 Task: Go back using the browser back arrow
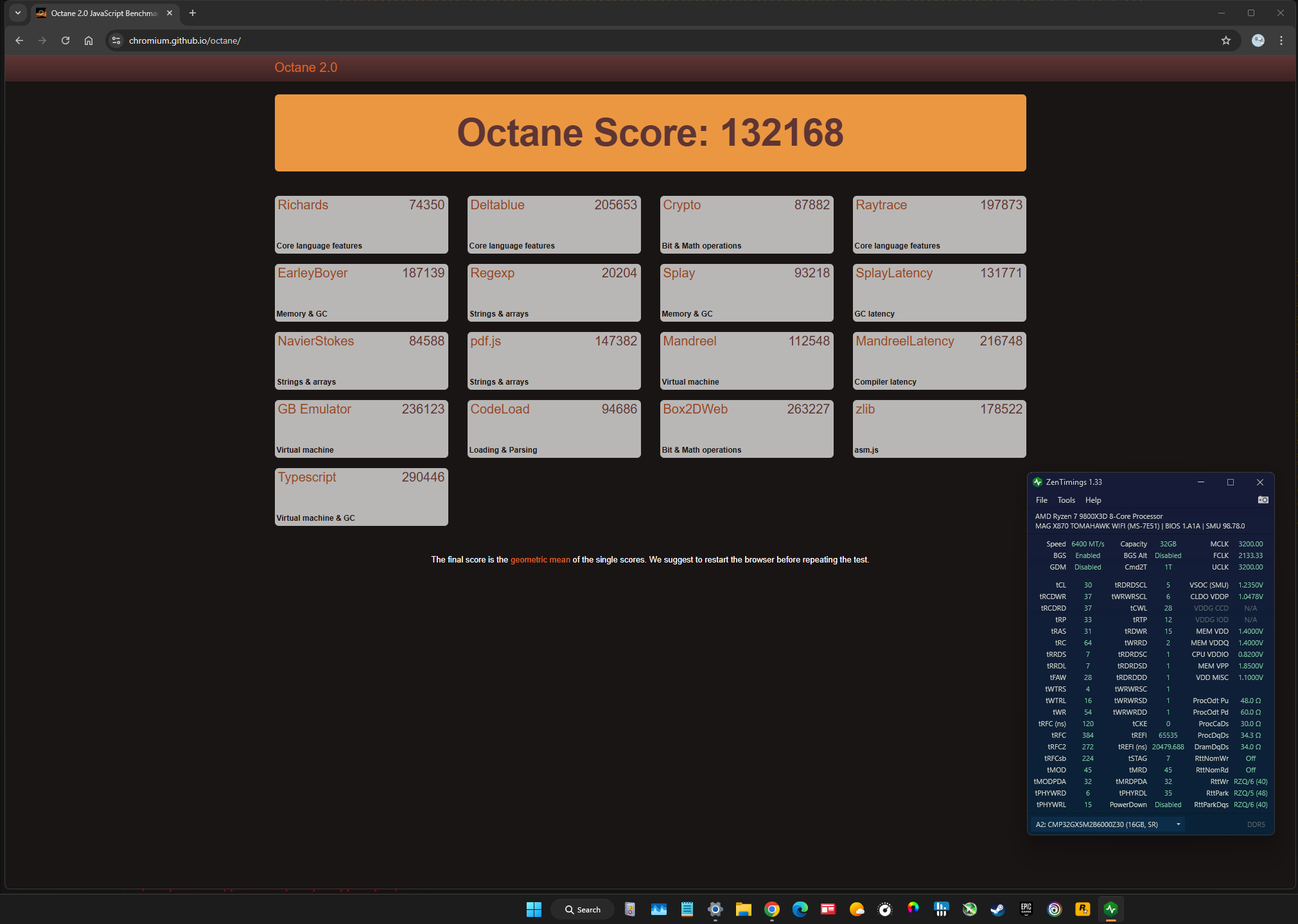click(19, 40)
